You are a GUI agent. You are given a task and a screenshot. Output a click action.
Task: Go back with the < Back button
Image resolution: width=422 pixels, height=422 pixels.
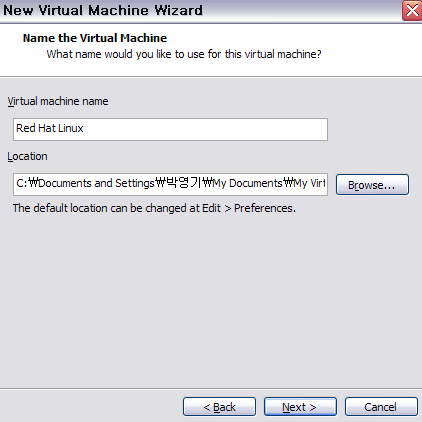click(x=219, y=407)
